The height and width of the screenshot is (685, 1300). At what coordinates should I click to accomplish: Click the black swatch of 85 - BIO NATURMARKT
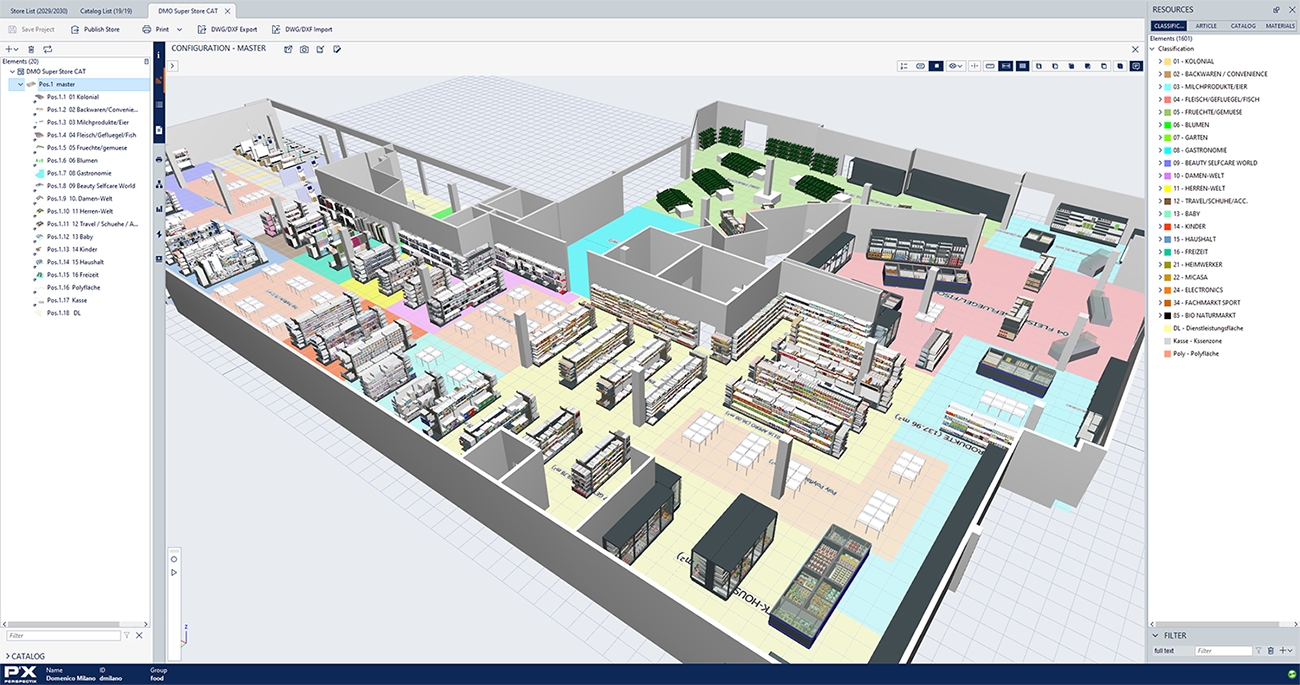(x=1168, y=316)
